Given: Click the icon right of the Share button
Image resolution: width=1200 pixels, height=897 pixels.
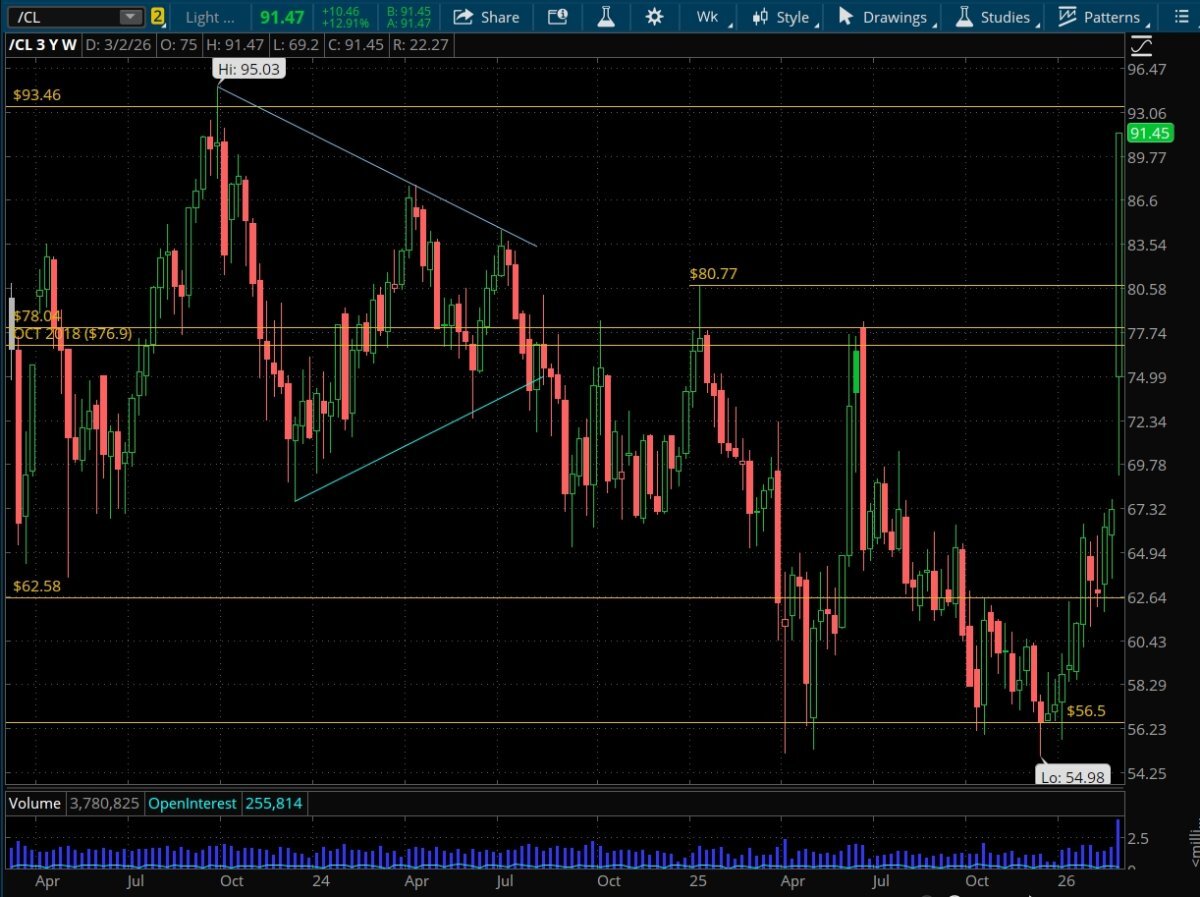Looking at the screenshot, I should 558,17.
